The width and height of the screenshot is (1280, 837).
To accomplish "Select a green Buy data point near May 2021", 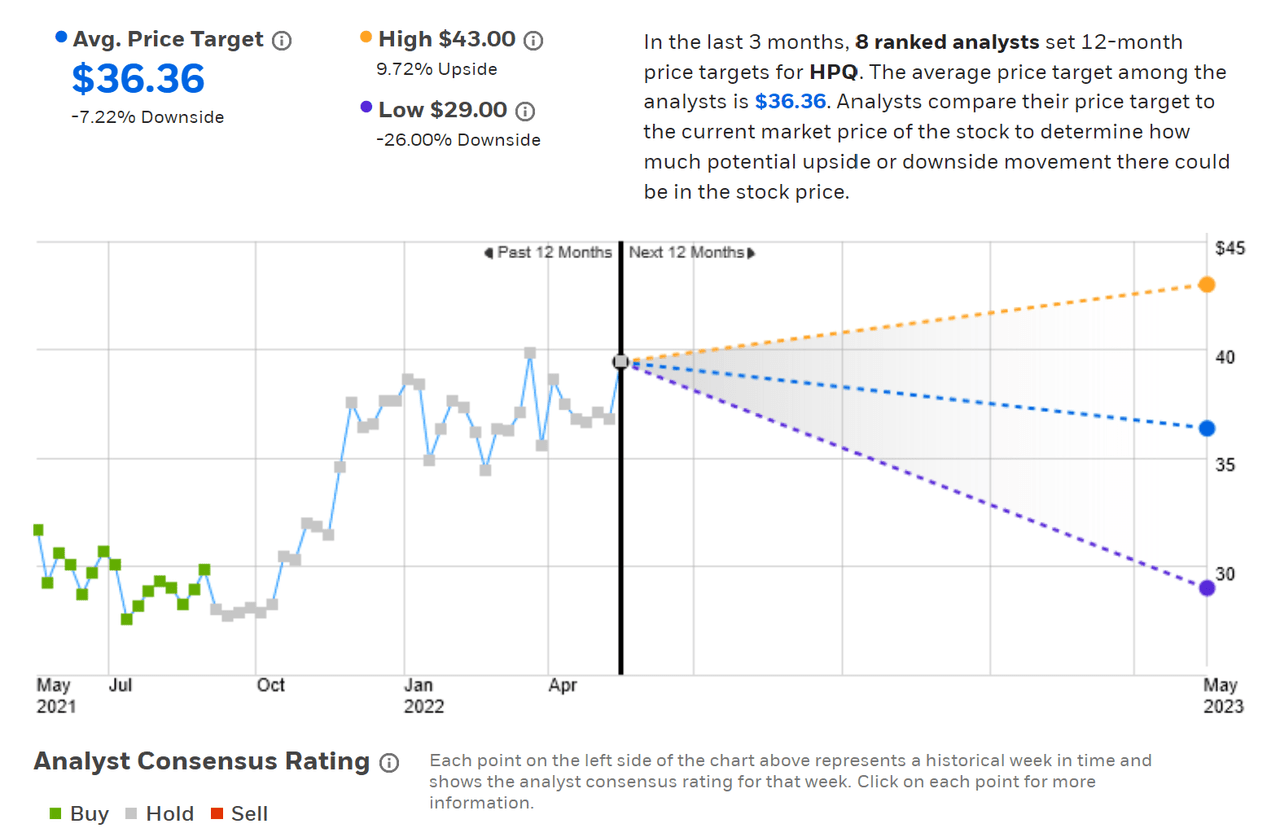I will pyautogui.click(x=39, y=530).
